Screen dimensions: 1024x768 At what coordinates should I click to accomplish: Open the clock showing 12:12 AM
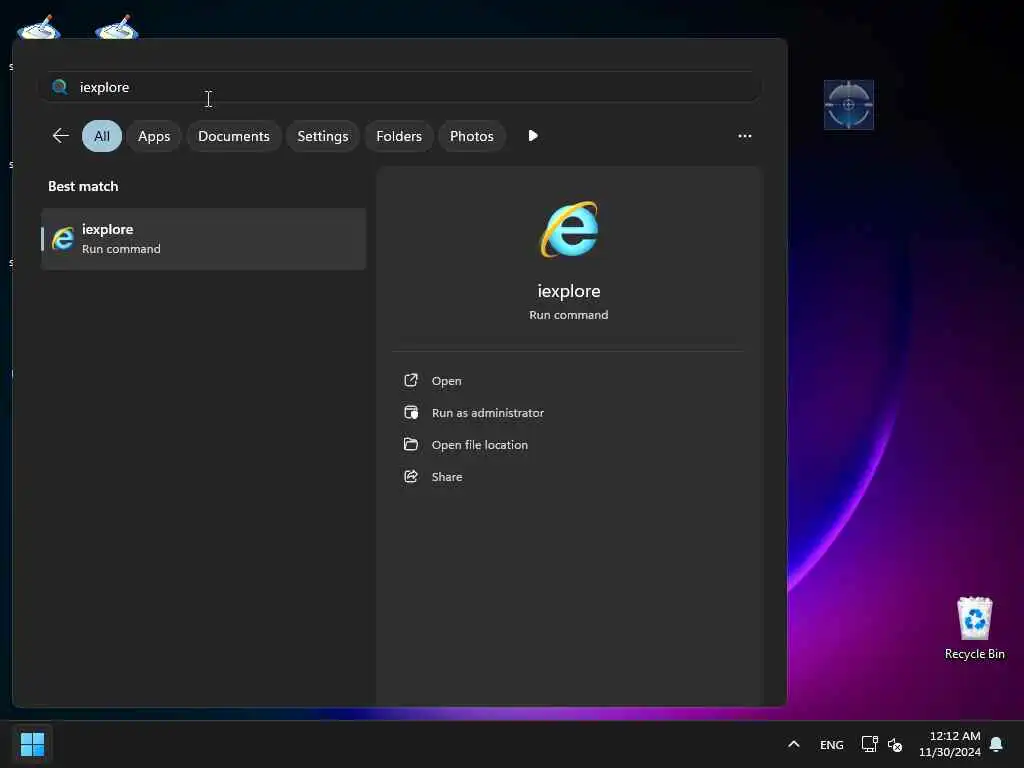pos(950,744)
